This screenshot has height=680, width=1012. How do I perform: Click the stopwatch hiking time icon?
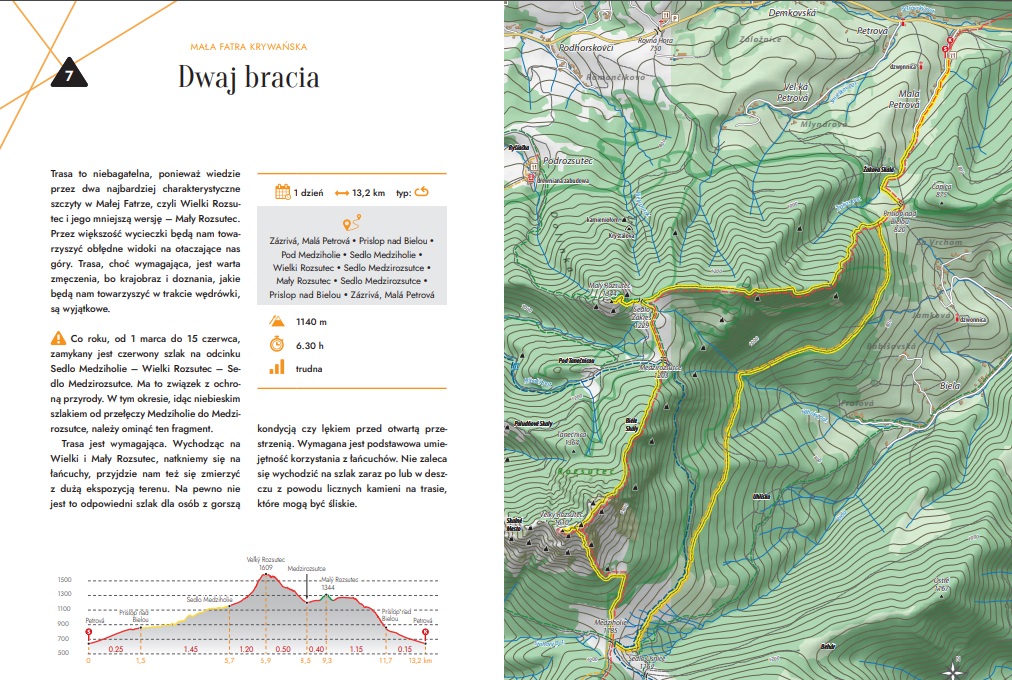(x=276, y=344)
